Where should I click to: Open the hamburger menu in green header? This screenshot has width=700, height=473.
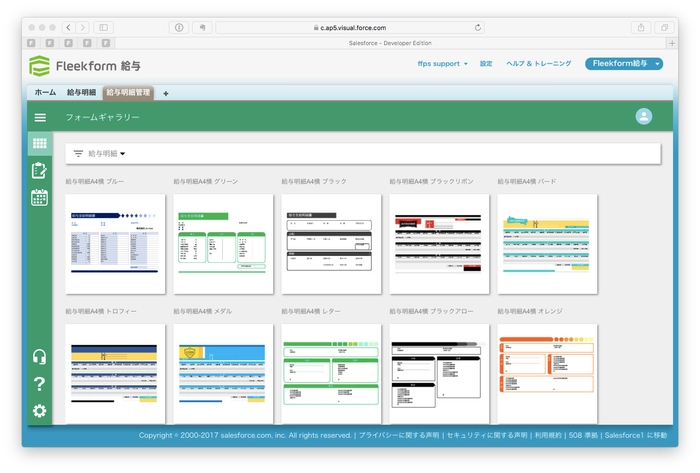pos(40,117)
